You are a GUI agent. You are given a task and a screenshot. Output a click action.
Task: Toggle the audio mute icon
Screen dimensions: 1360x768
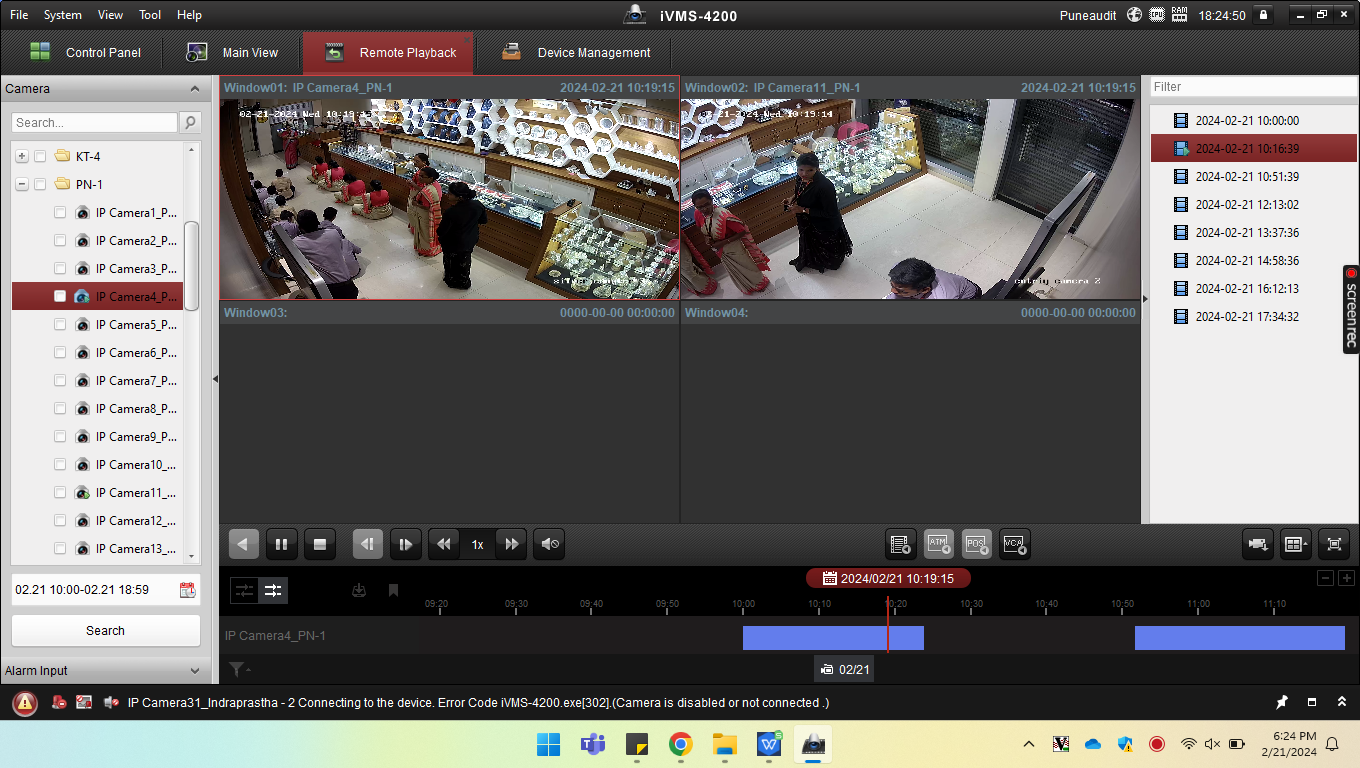[x=549, y=544]
